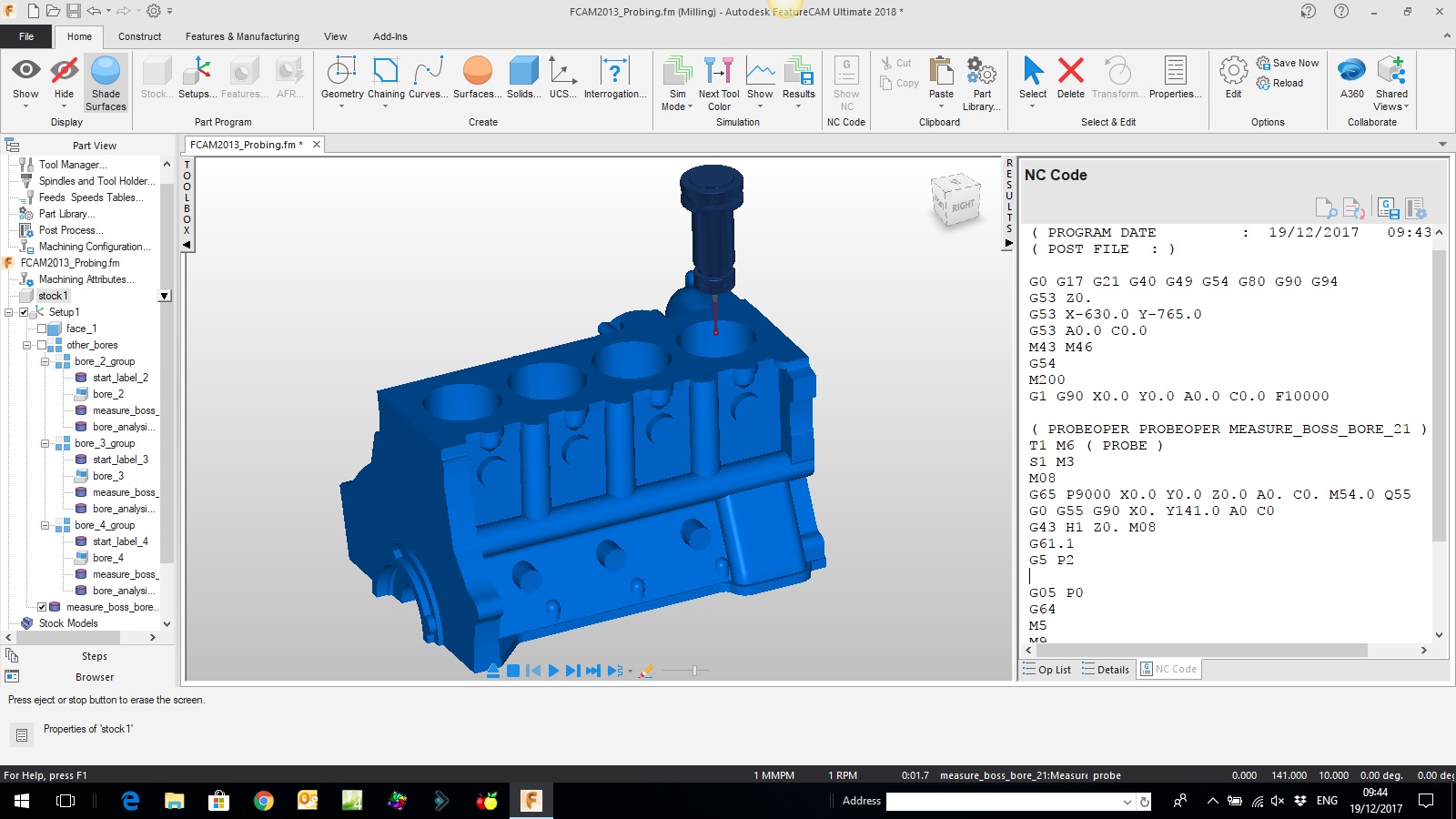Open Tool Manager from Part View
1456x819 pixels.
72,165
